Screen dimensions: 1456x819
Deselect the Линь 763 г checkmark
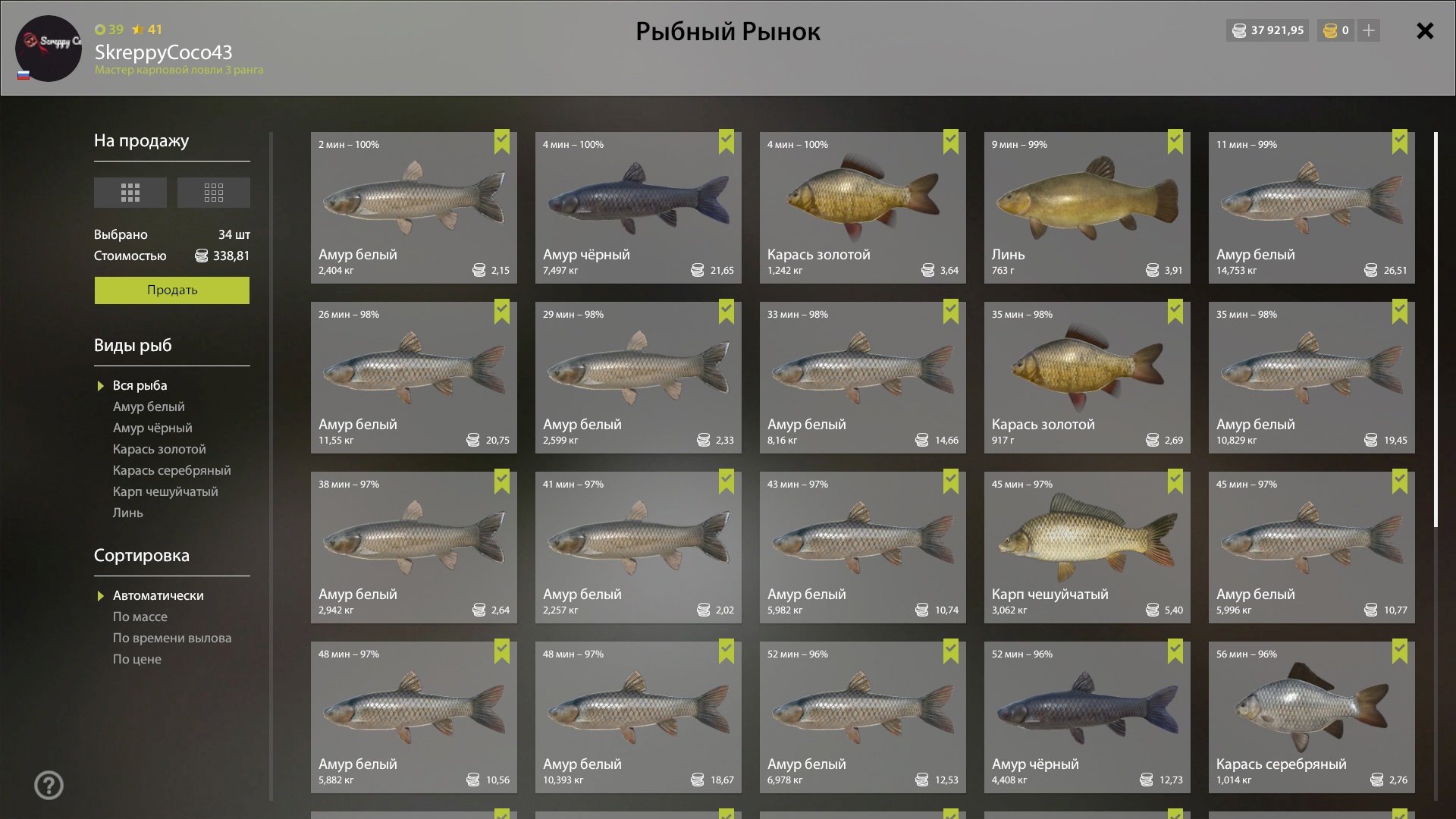tap(1175, 142)
